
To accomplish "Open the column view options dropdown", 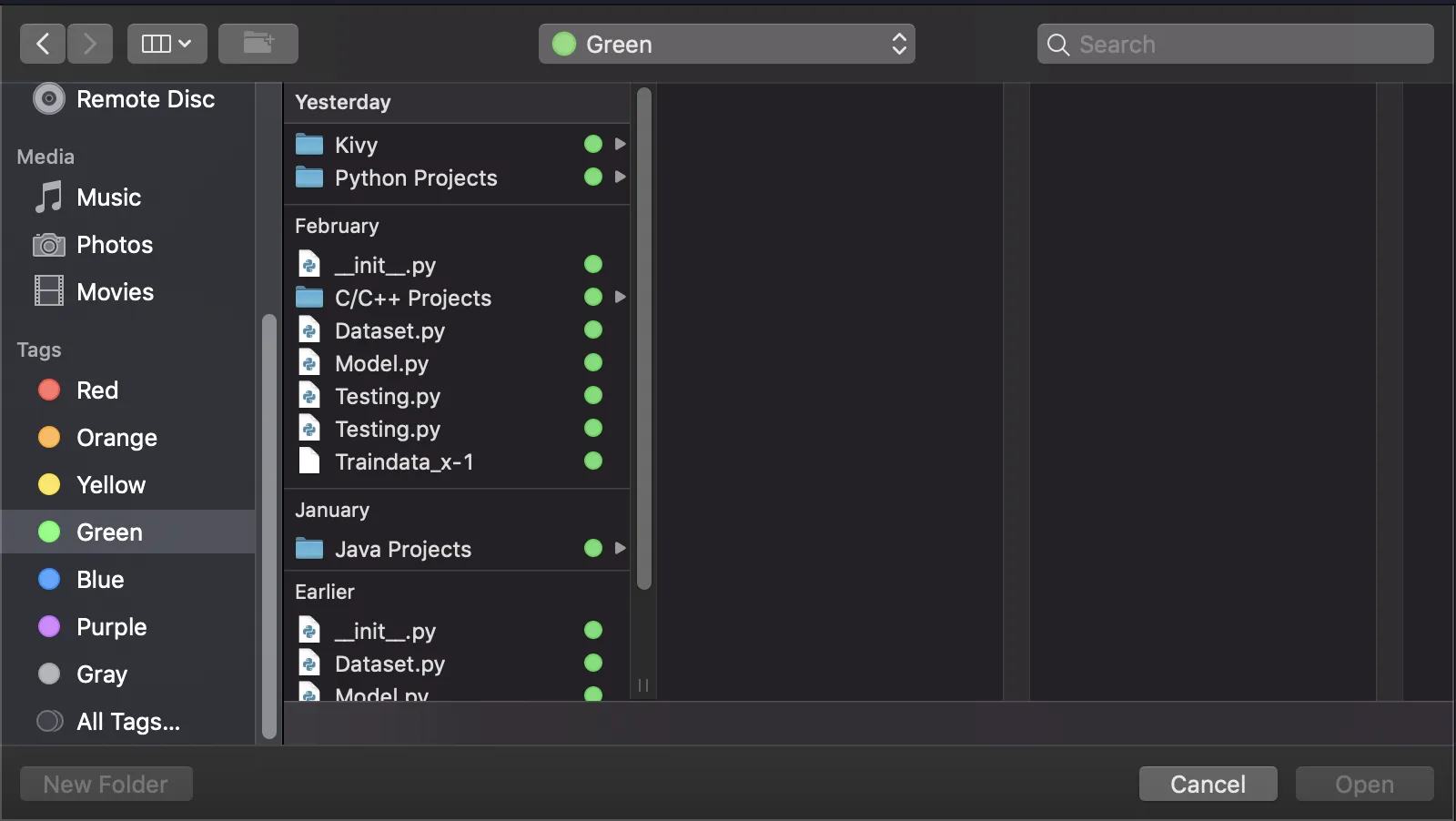I will click(167, 44).
